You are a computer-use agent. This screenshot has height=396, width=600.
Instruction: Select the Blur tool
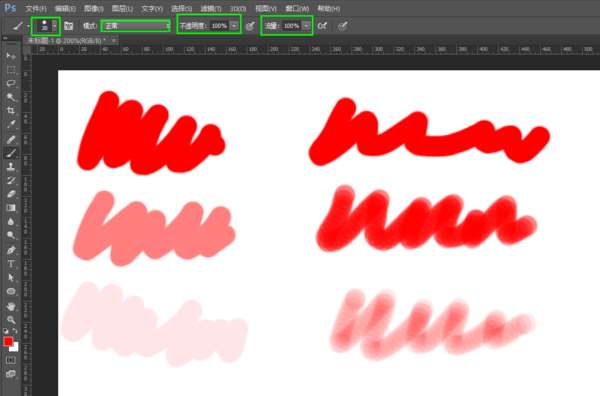click(x=11, y=222)
